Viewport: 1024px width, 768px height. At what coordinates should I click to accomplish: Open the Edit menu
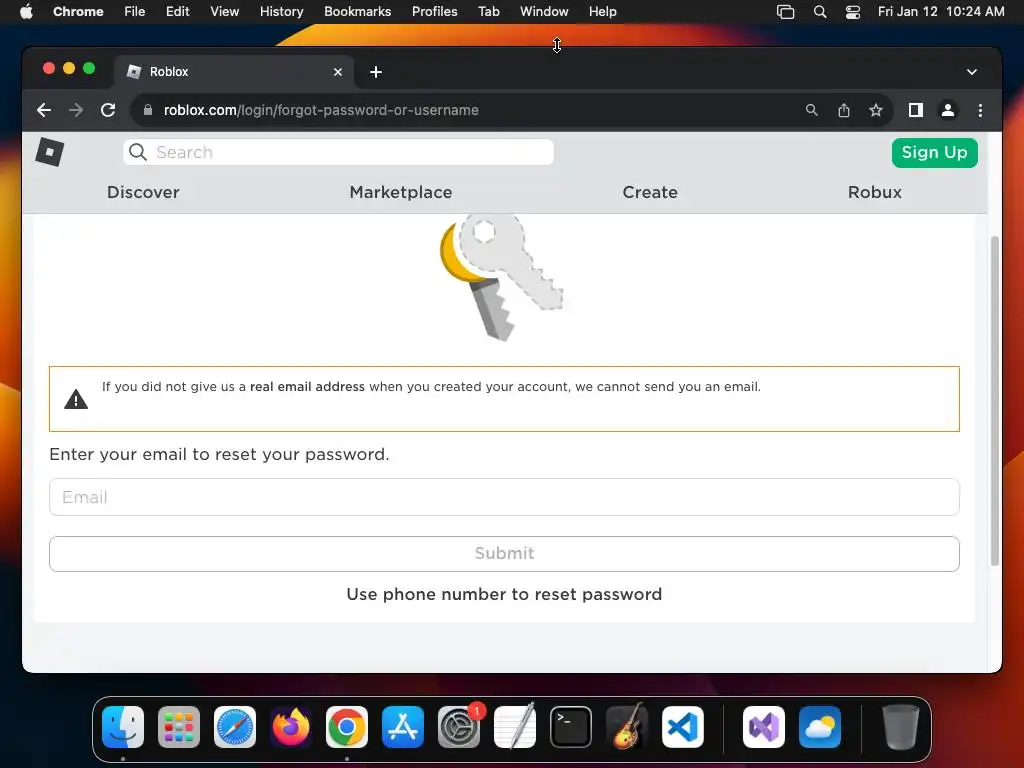pyautogui.click(x=177, y=12)
